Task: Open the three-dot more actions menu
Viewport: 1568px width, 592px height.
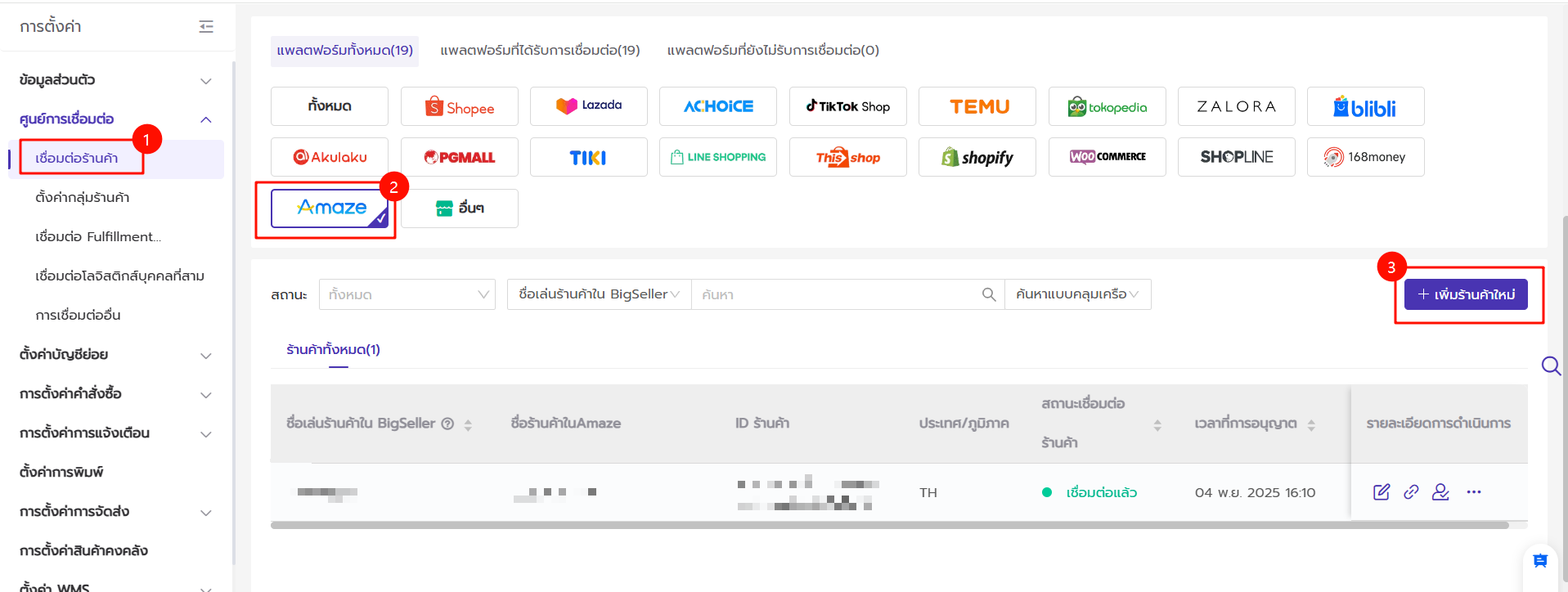Action: coord(1474,492)
